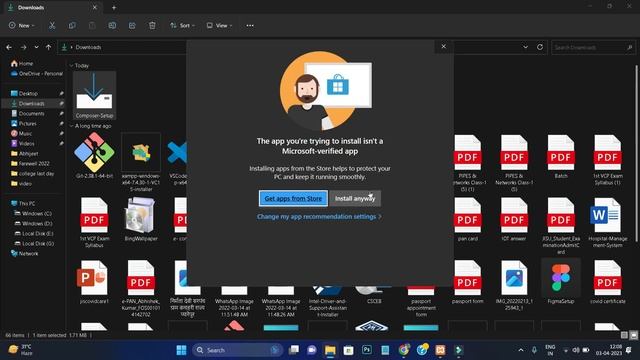Image resolution: width=640 pixels, height=360 pixels.
Task: Select the pan card PDF file
Action: tap(468, 219)
